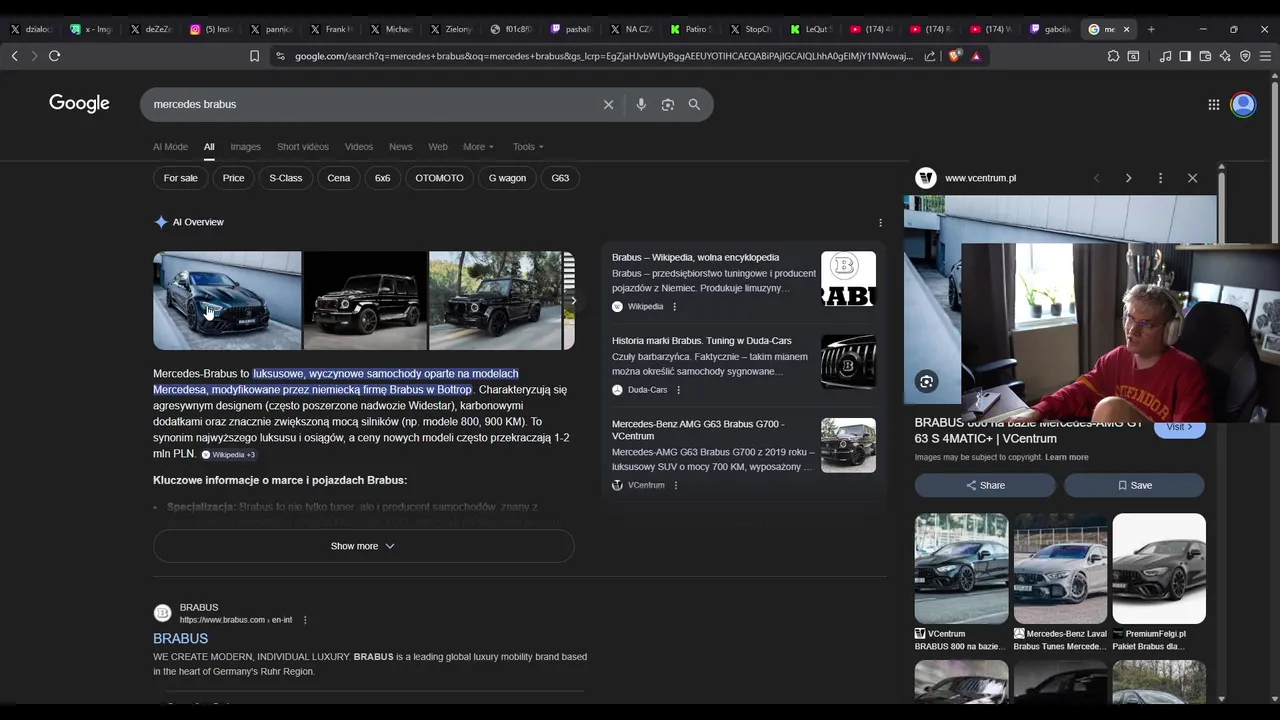The image size is (1280, 720).
Task: Open the three-dot menu in the image panel
Action: (1160, 178)
